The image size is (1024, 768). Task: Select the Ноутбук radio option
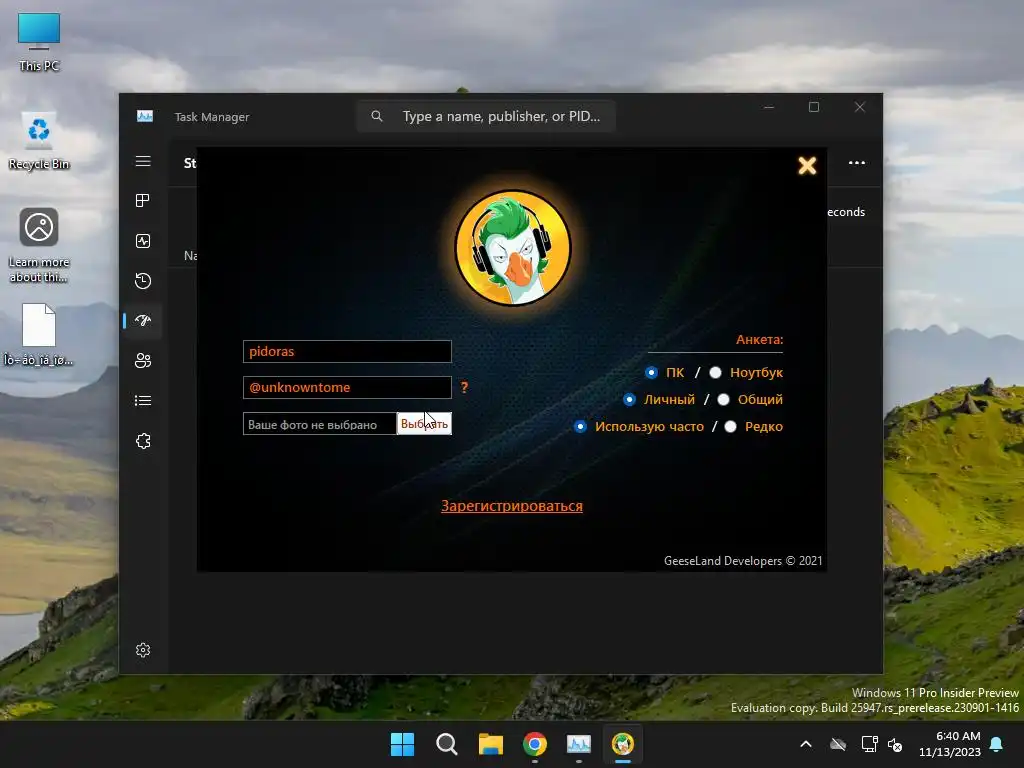[716, 372]
